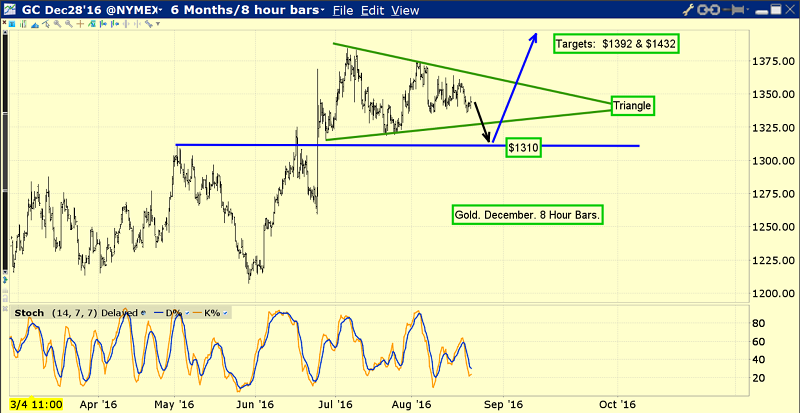Click the orange K% line color sample

pyautogui.click(x=197, y=313)
